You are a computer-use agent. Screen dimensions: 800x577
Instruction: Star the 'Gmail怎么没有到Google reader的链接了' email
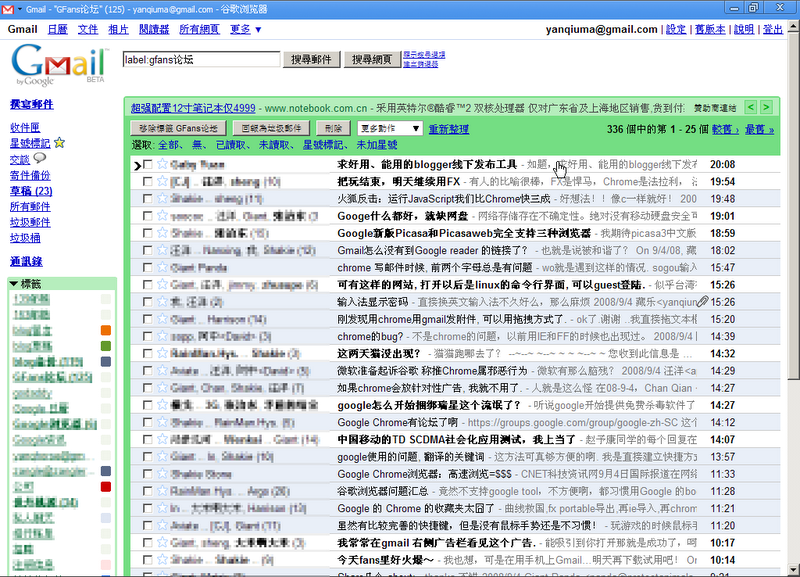[x=162, y=250]
